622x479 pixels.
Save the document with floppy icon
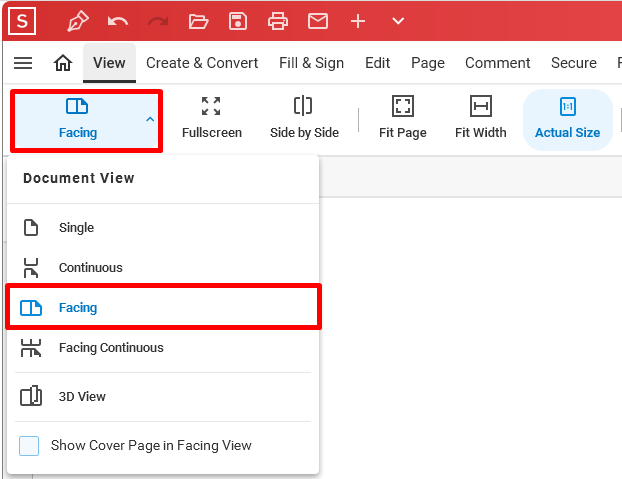click(238, 21)
